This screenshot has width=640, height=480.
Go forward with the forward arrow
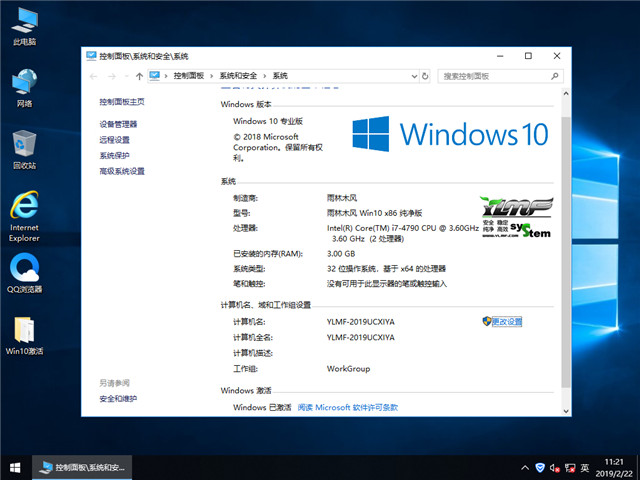click(x=112, y=76)
